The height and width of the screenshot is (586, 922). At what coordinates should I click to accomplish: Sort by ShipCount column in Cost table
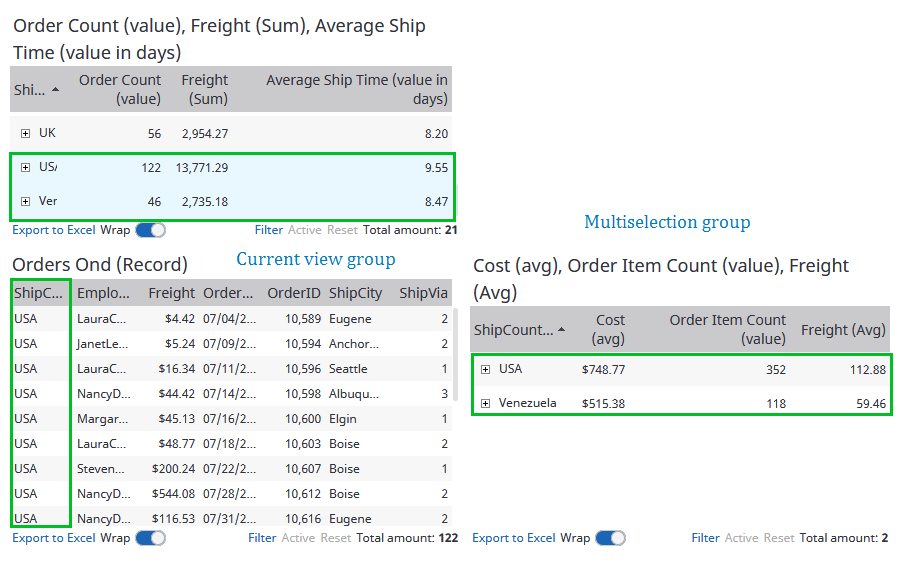coord(514,330)
